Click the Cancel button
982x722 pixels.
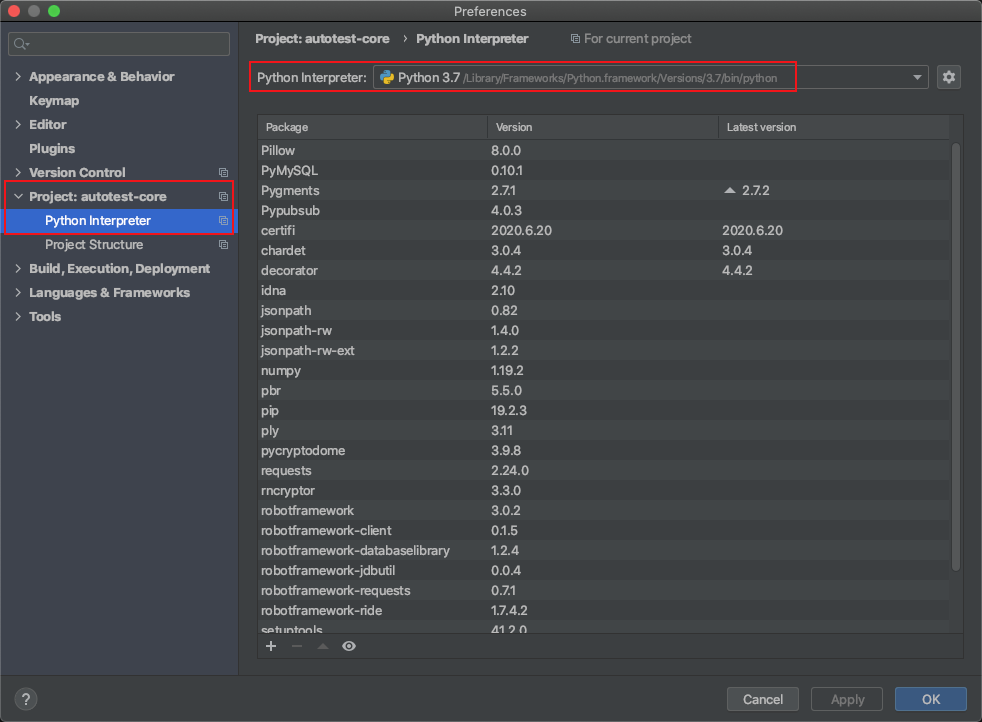tap(763, 699)
